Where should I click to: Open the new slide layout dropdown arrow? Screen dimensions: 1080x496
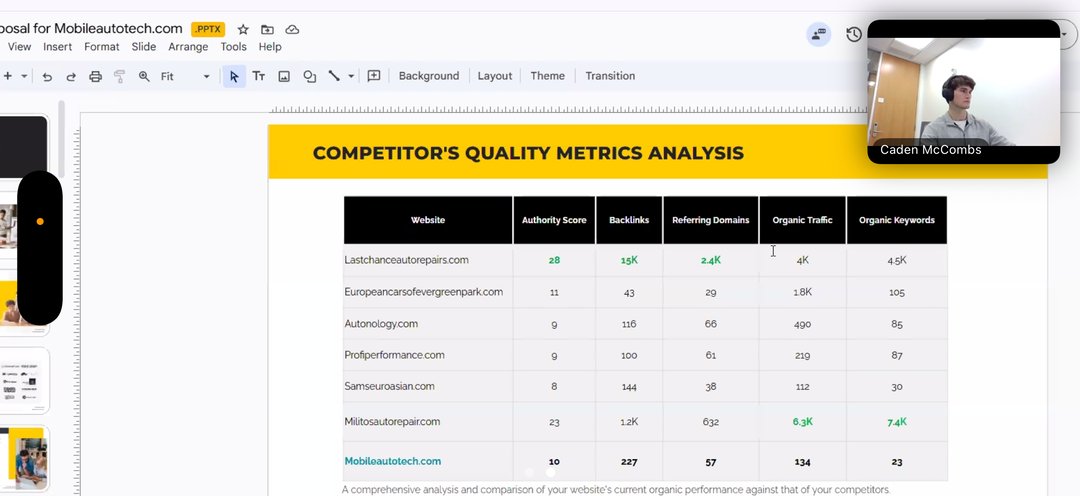coord(25,76)
